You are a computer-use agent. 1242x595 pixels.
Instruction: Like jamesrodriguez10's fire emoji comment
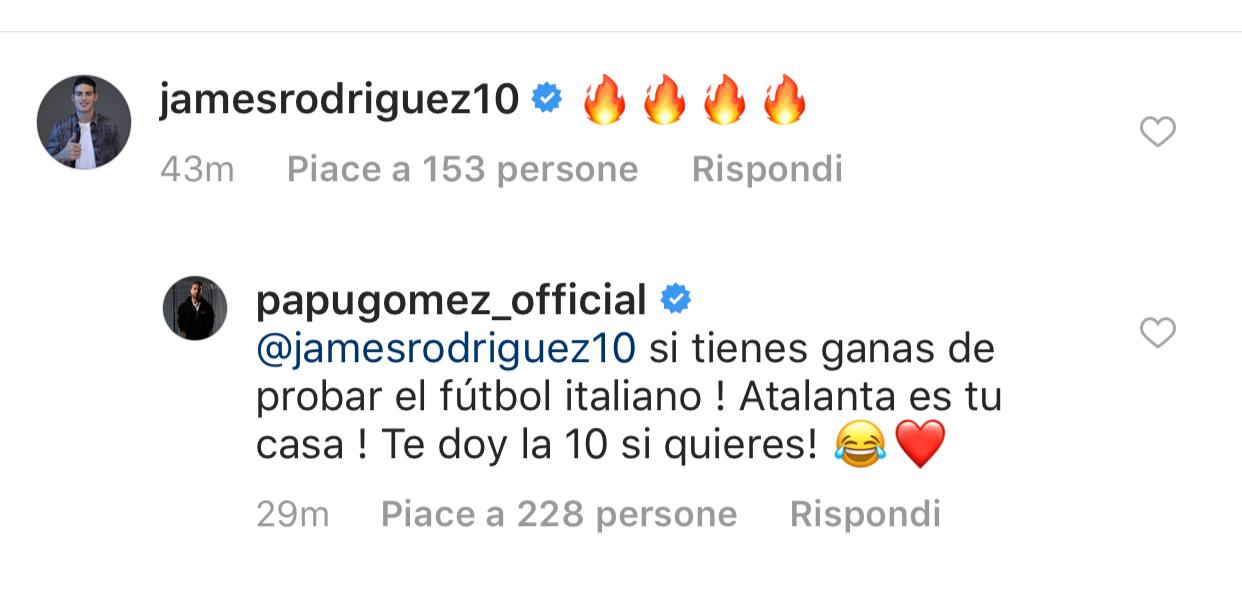(x=1158, y=132)
